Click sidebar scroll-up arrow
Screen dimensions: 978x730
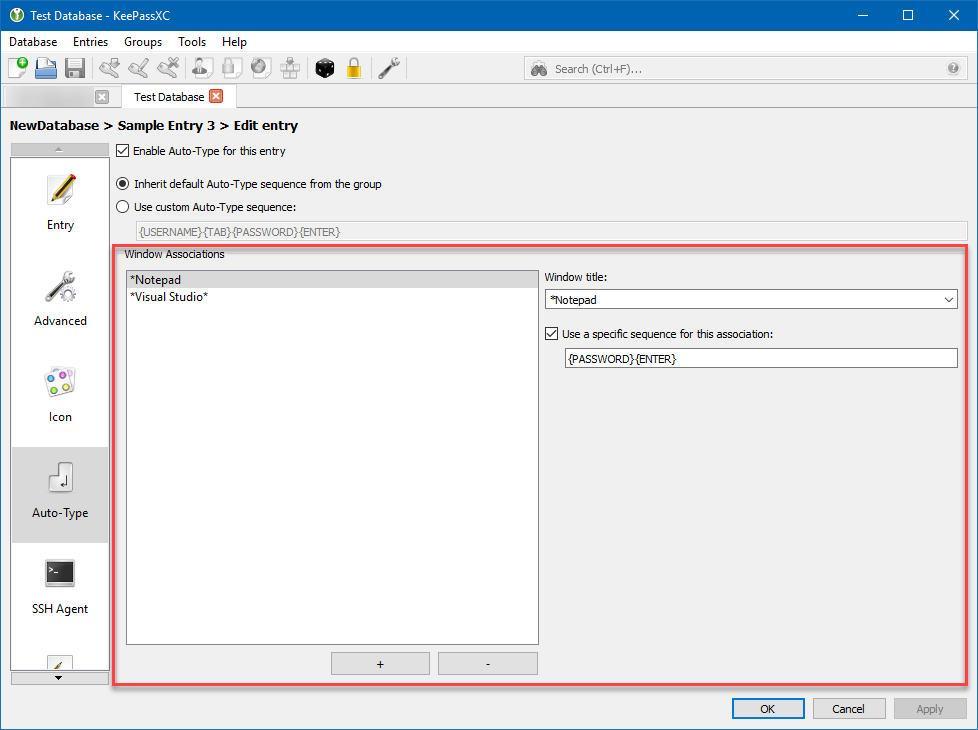pos(59,149)
